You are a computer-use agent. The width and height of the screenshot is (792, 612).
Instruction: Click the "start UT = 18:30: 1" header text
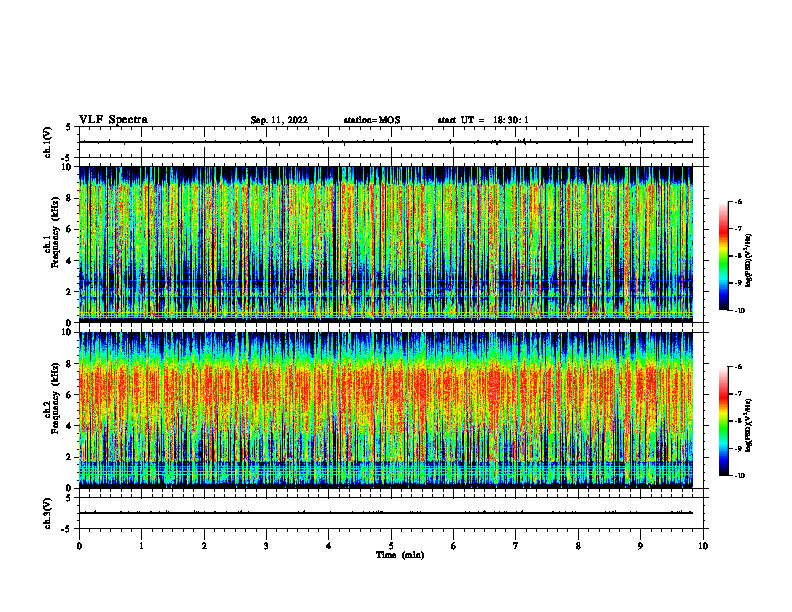483,120
